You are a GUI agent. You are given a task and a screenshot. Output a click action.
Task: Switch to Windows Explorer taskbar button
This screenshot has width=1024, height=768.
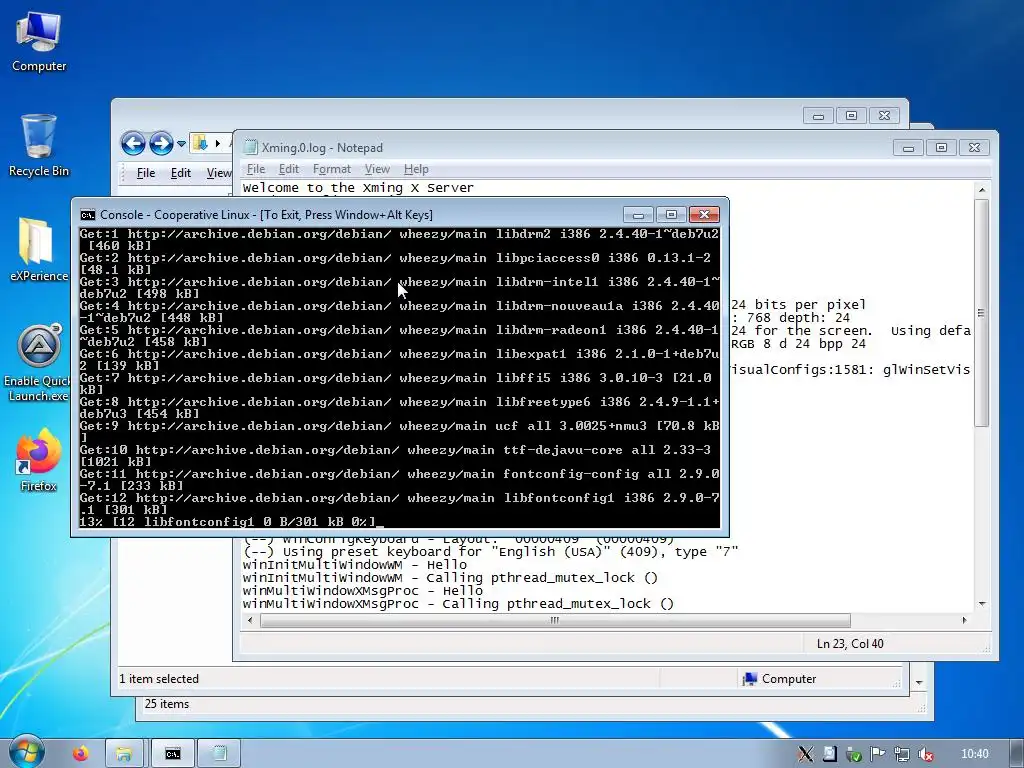124,754
